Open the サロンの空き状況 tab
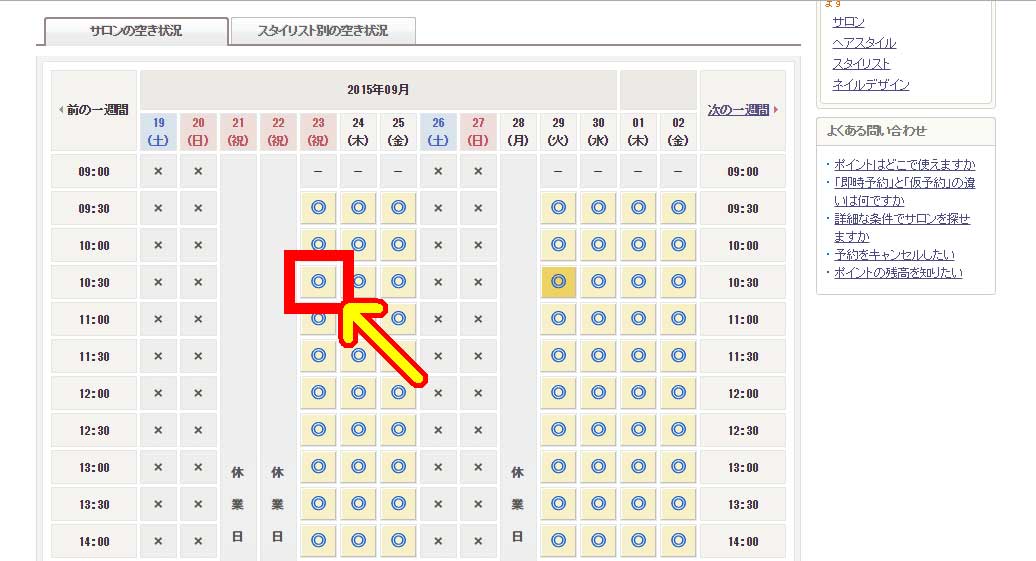Viewport: 1036px width, 561px height. click(x=136, y=31)
